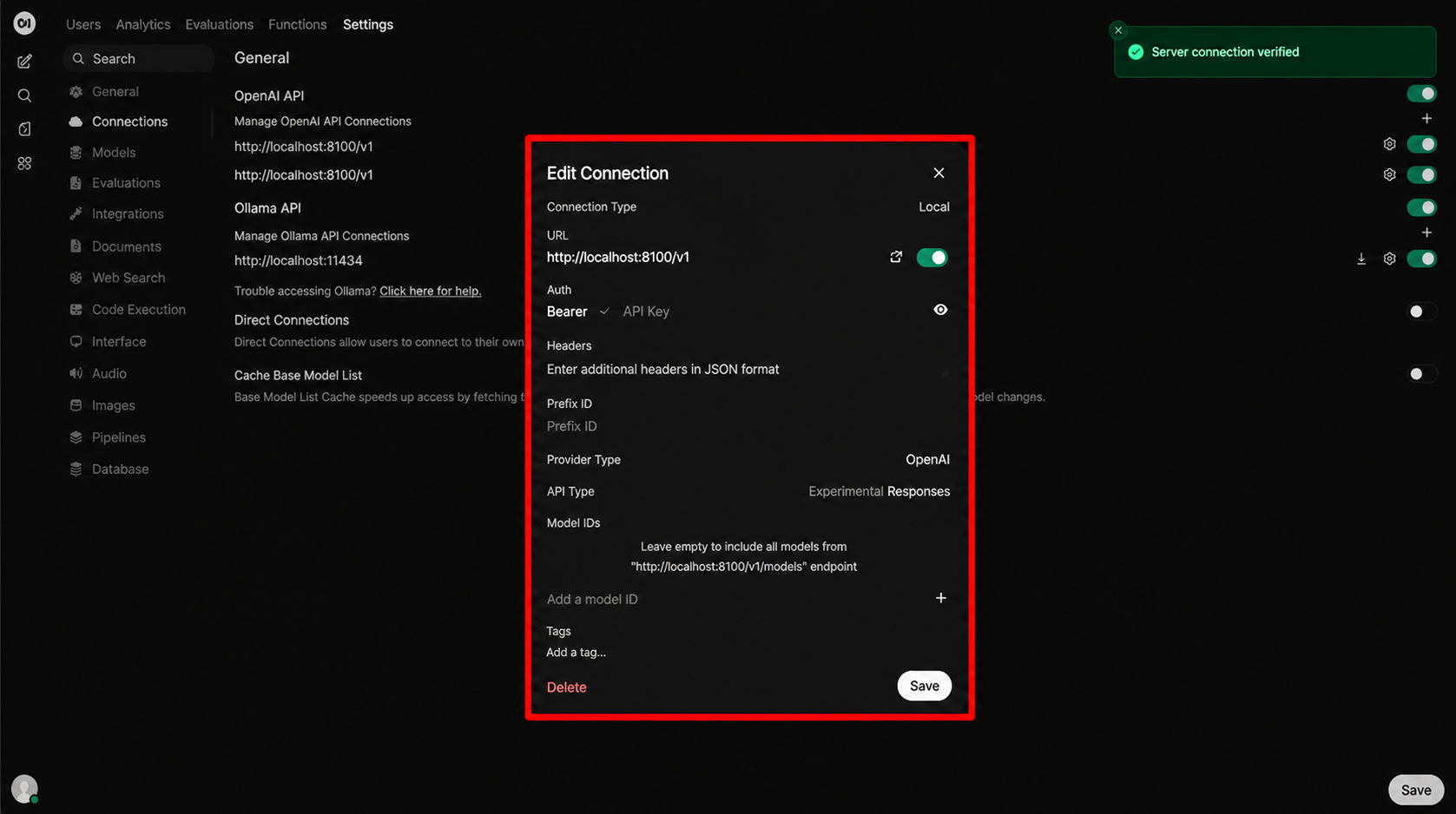Open the Functions tab

298,24
